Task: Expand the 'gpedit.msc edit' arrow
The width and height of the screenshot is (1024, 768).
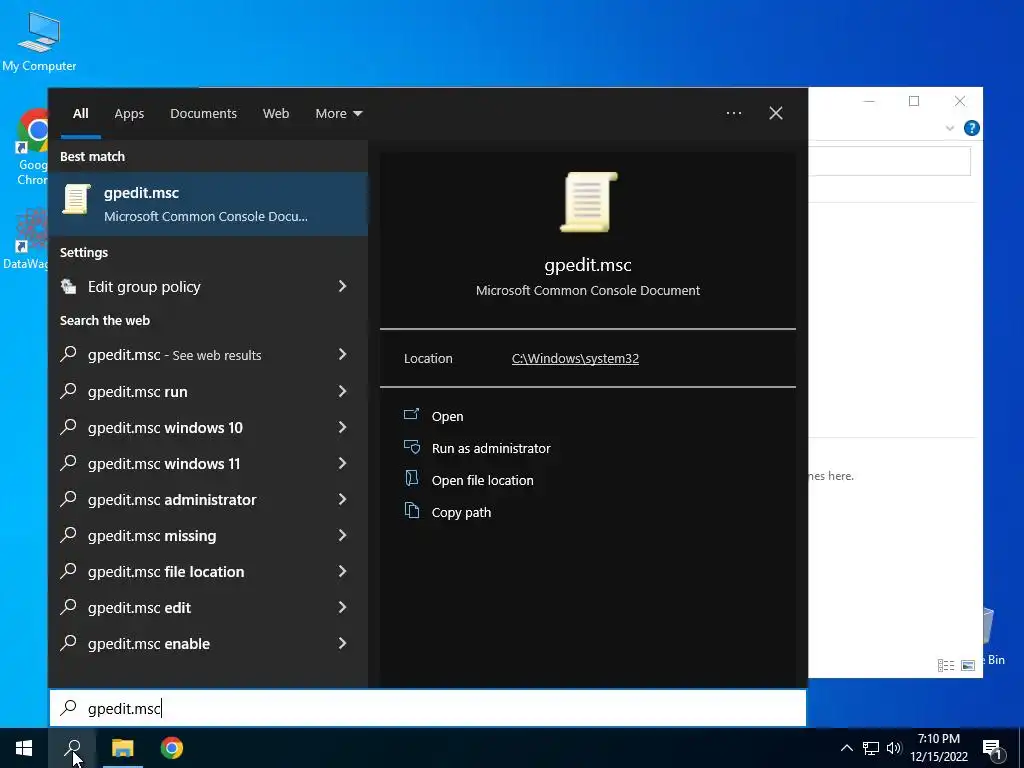Action: (343, 607)
